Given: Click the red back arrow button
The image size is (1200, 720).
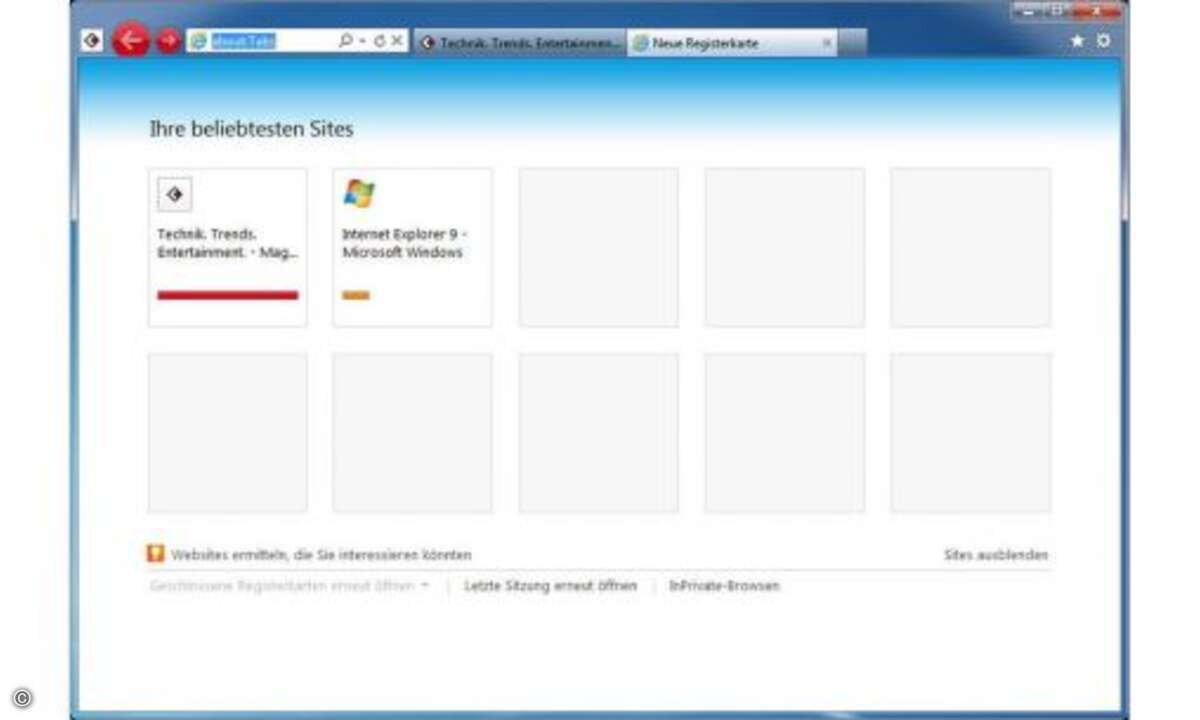Looking at the screenshot, I should [131, 41].
